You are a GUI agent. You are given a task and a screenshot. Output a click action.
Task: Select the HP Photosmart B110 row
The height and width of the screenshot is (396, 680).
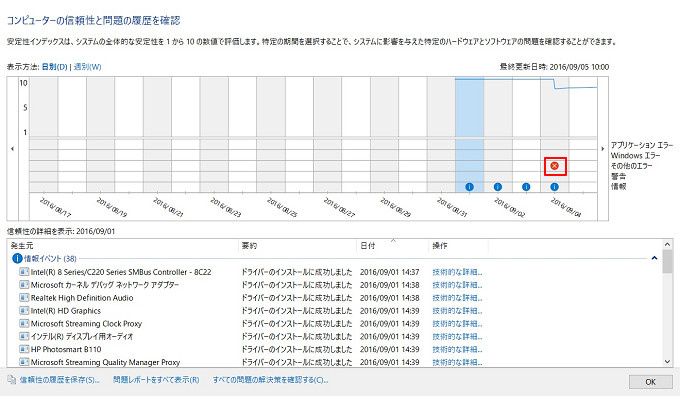click(x=335, y=349)
